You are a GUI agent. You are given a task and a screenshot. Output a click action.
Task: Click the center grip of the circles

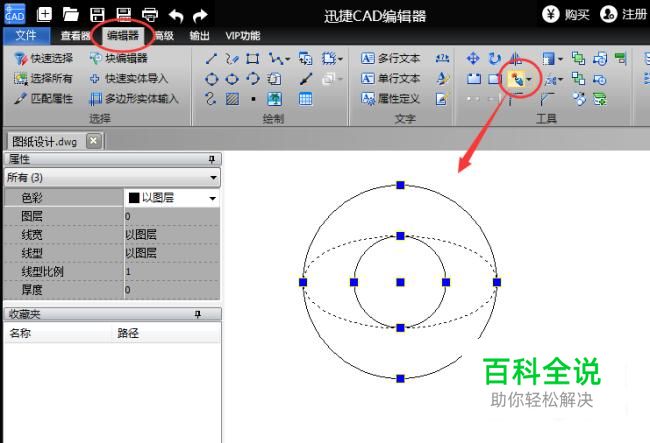[x=400, y=282]
